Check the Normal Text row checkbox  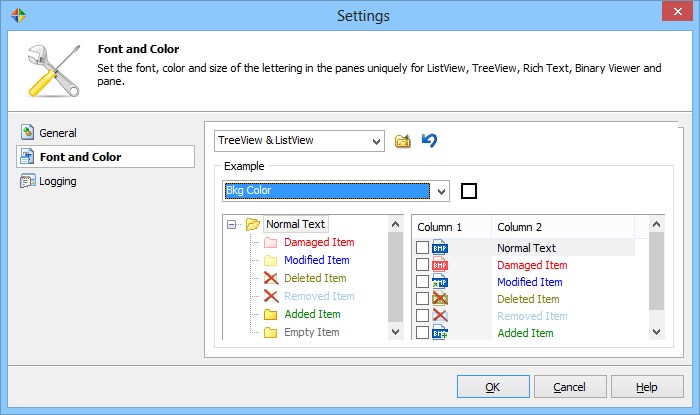pos(422,248)
